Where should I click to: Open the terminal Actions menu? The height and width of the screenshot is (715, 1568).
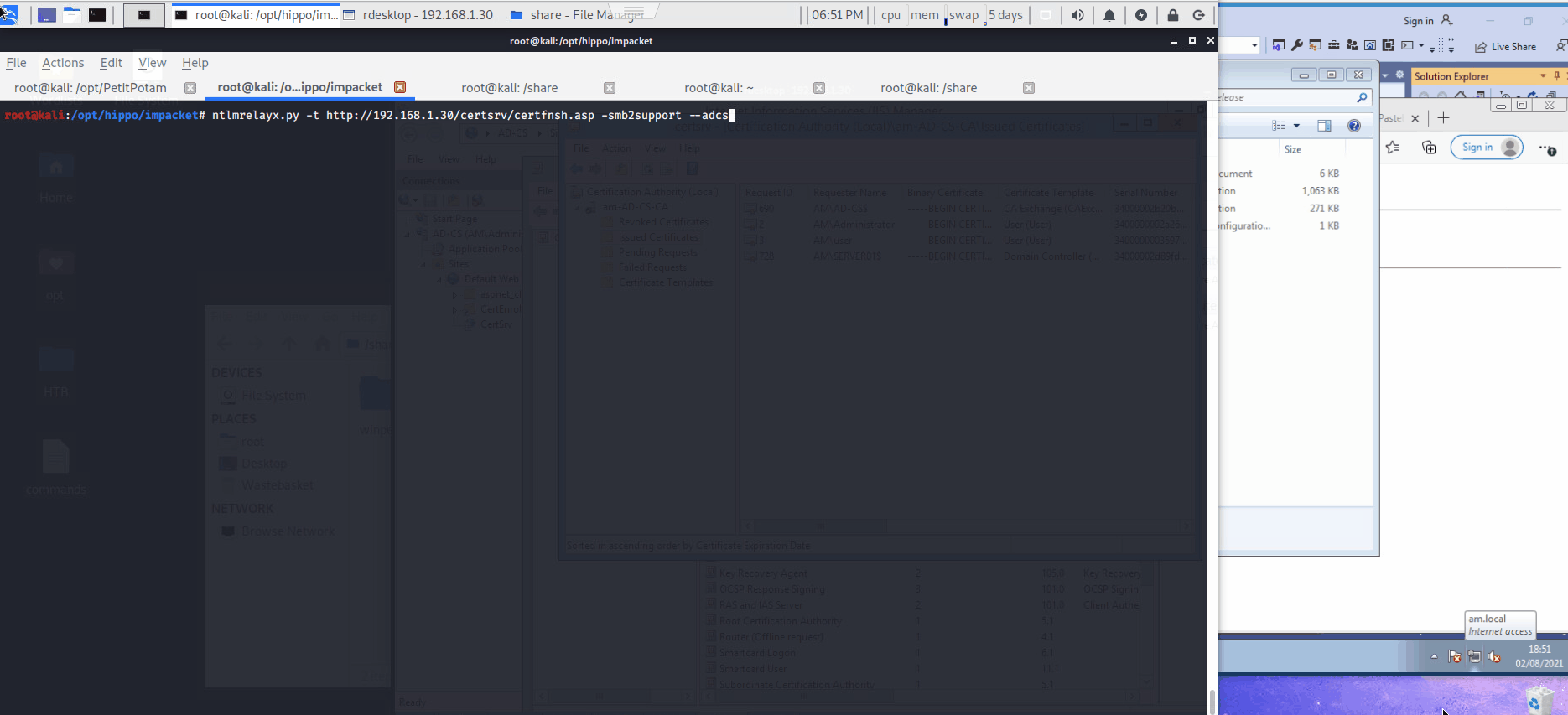click(x=63, y=63)
